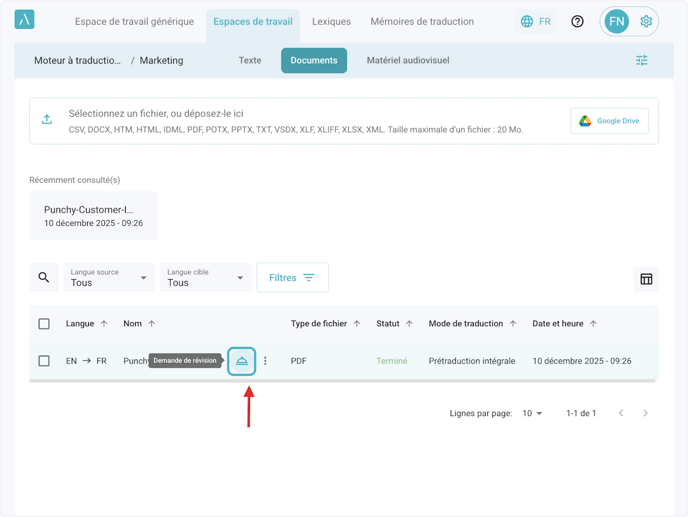Open the column layout table icon
This screenshot has height=517, width=688.
(x=646, y=279)
